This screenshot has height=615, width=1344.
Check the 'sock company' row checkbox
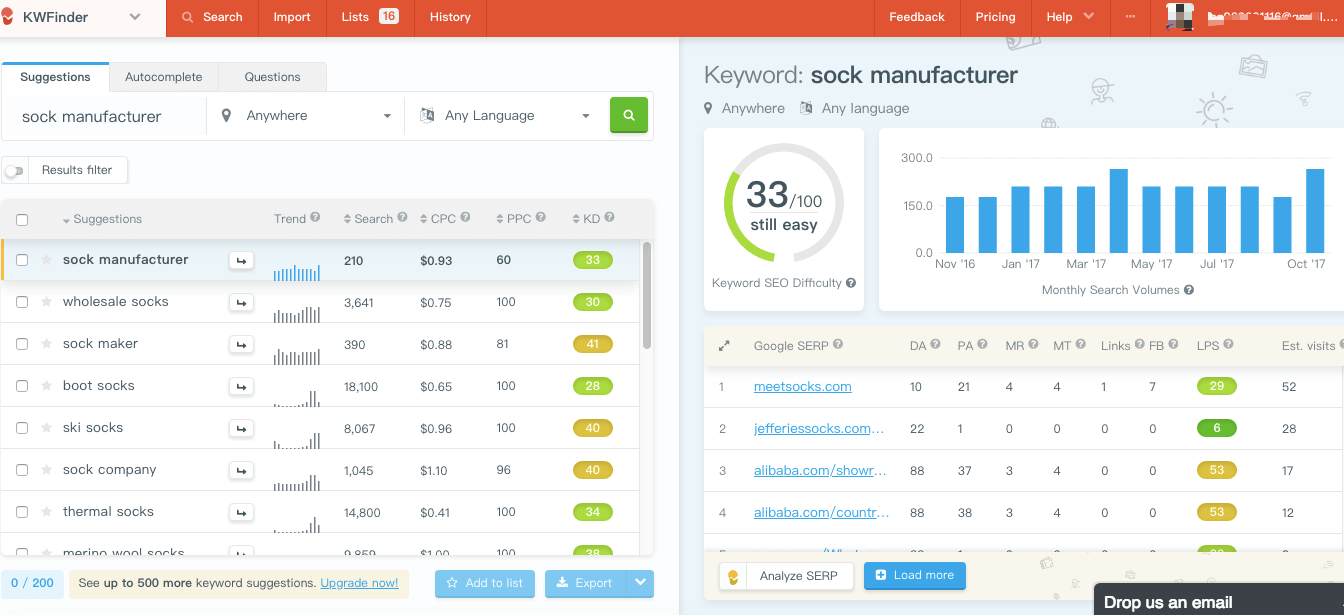(x=22, y=470)
